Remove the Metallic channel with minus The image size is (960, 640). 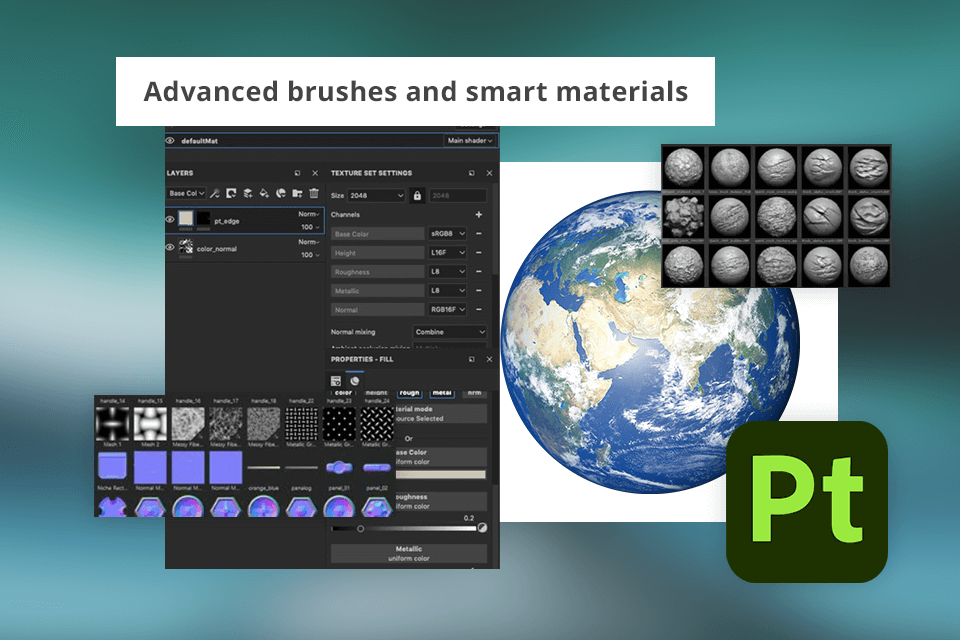[x=478, y=290]
